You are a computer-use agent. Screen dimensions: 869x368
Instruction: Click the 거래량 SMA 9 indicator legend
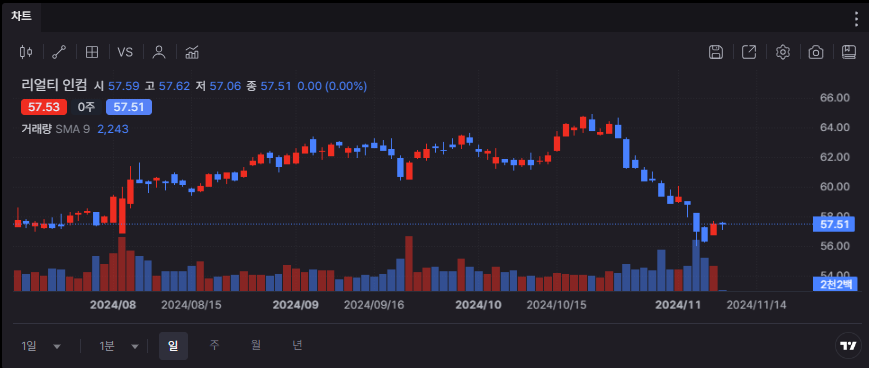55,129
